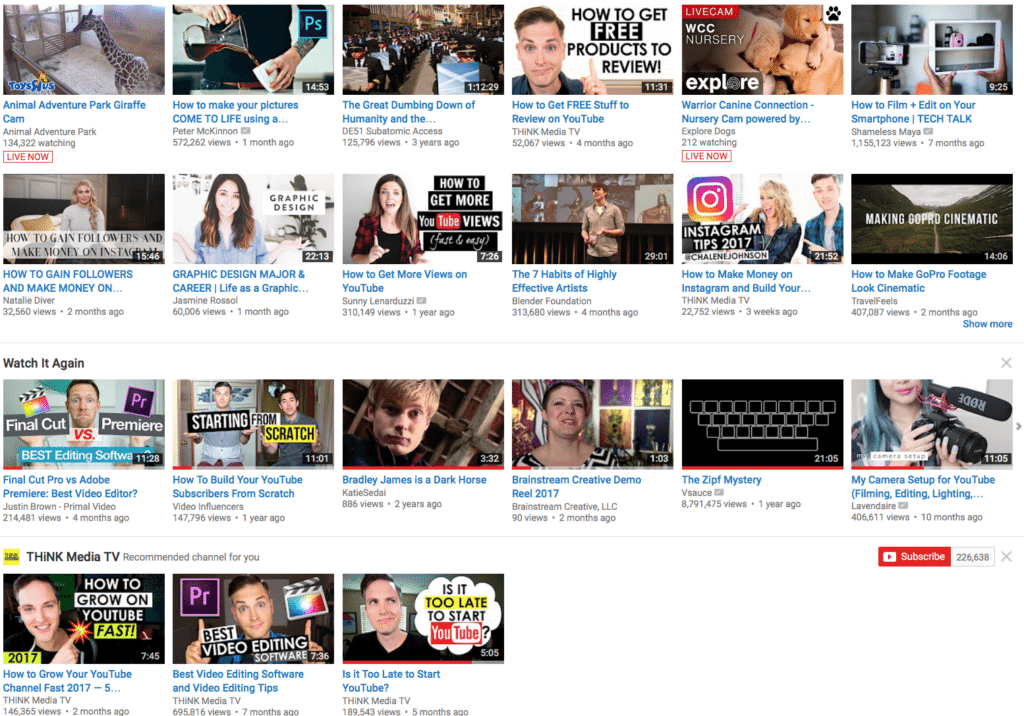Viewport: 1024px width, 716px height.
Task: Visit Jasmine Rossol's channel
Action: point(205,301)
